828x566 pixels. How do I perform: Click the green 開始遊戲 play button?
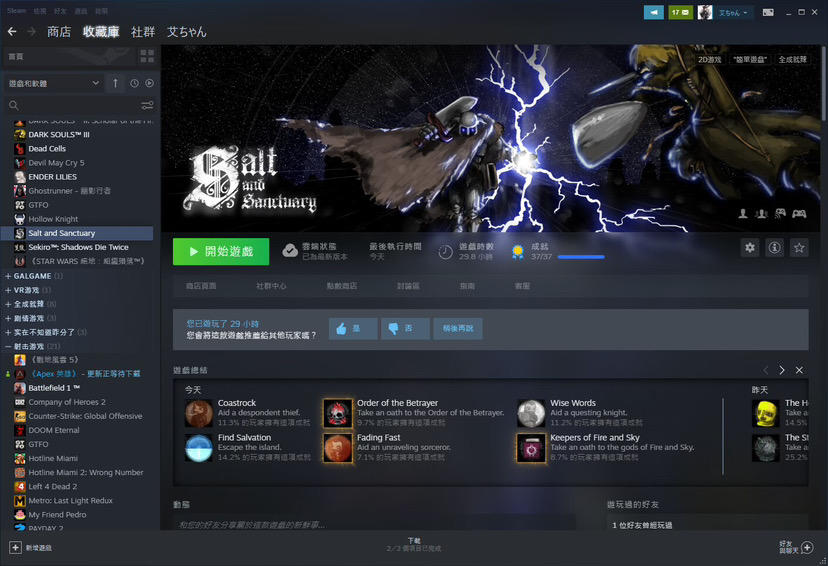221,251
